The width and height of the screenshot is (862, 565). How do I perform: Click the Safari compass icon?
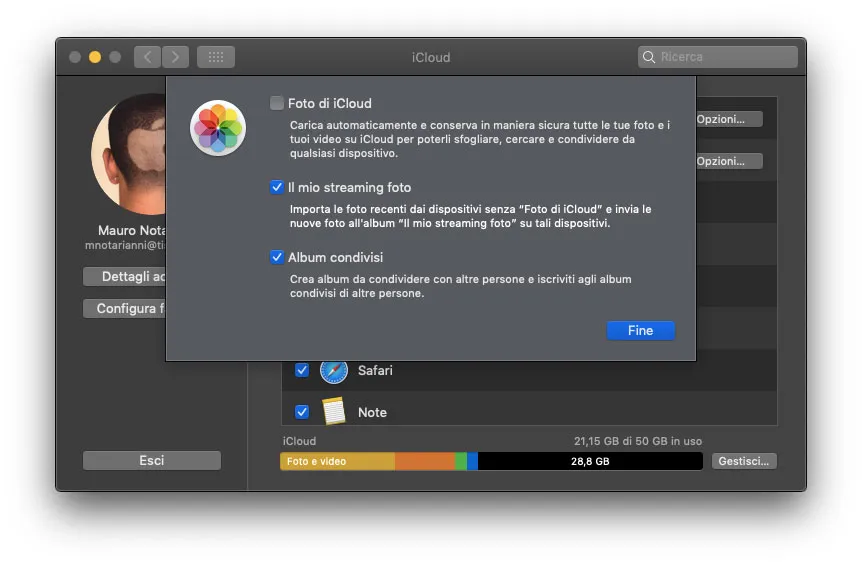[x=334, y=372]
